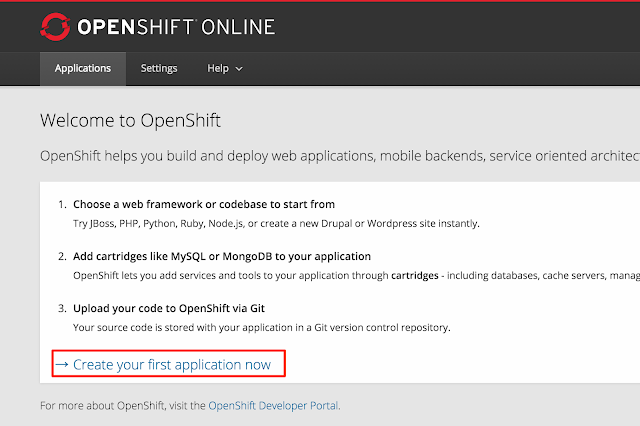Open the OpenShift Developer Portal link

(273, 406)
